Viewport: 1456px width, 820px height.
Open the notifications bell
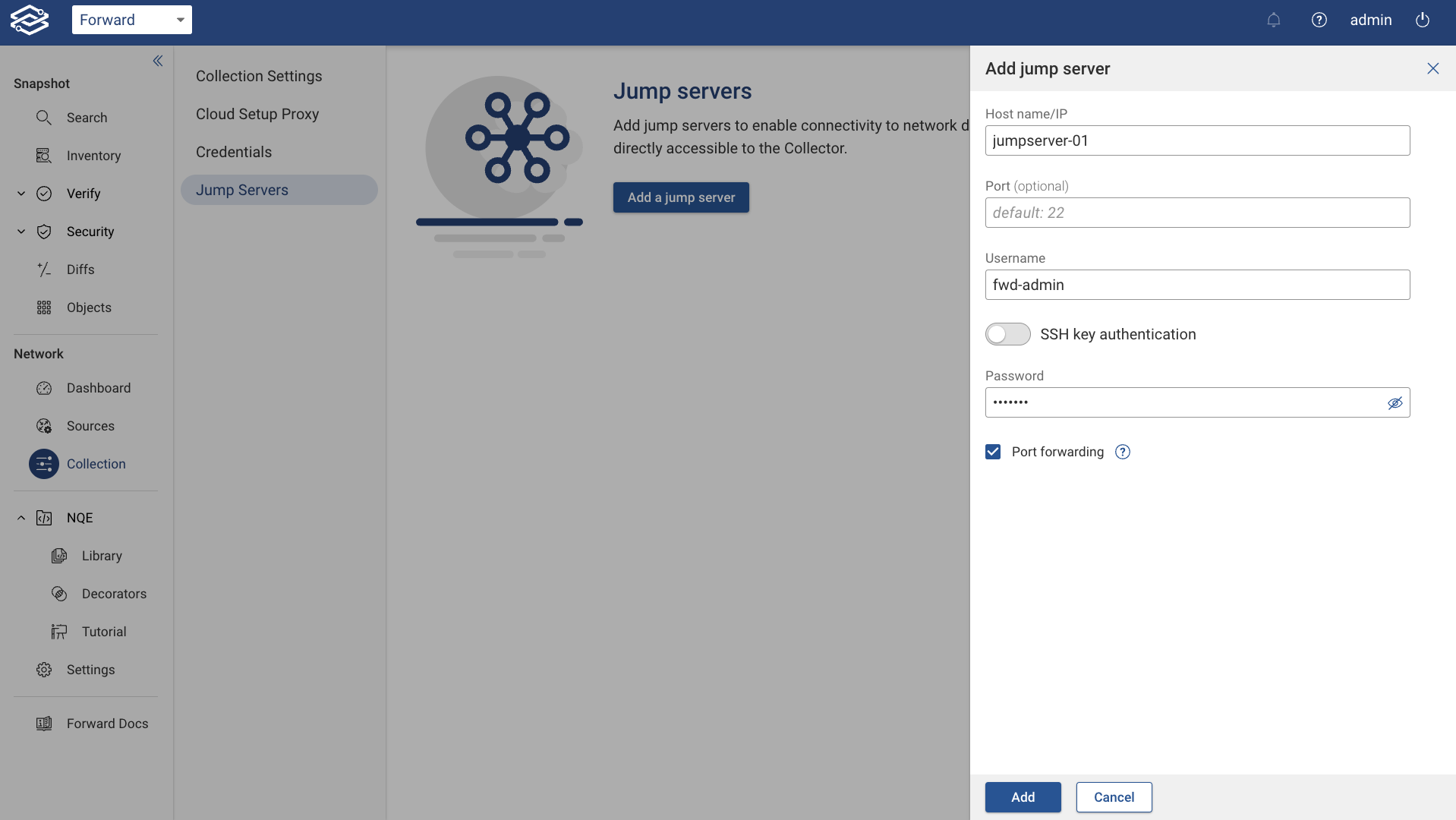1274,20
